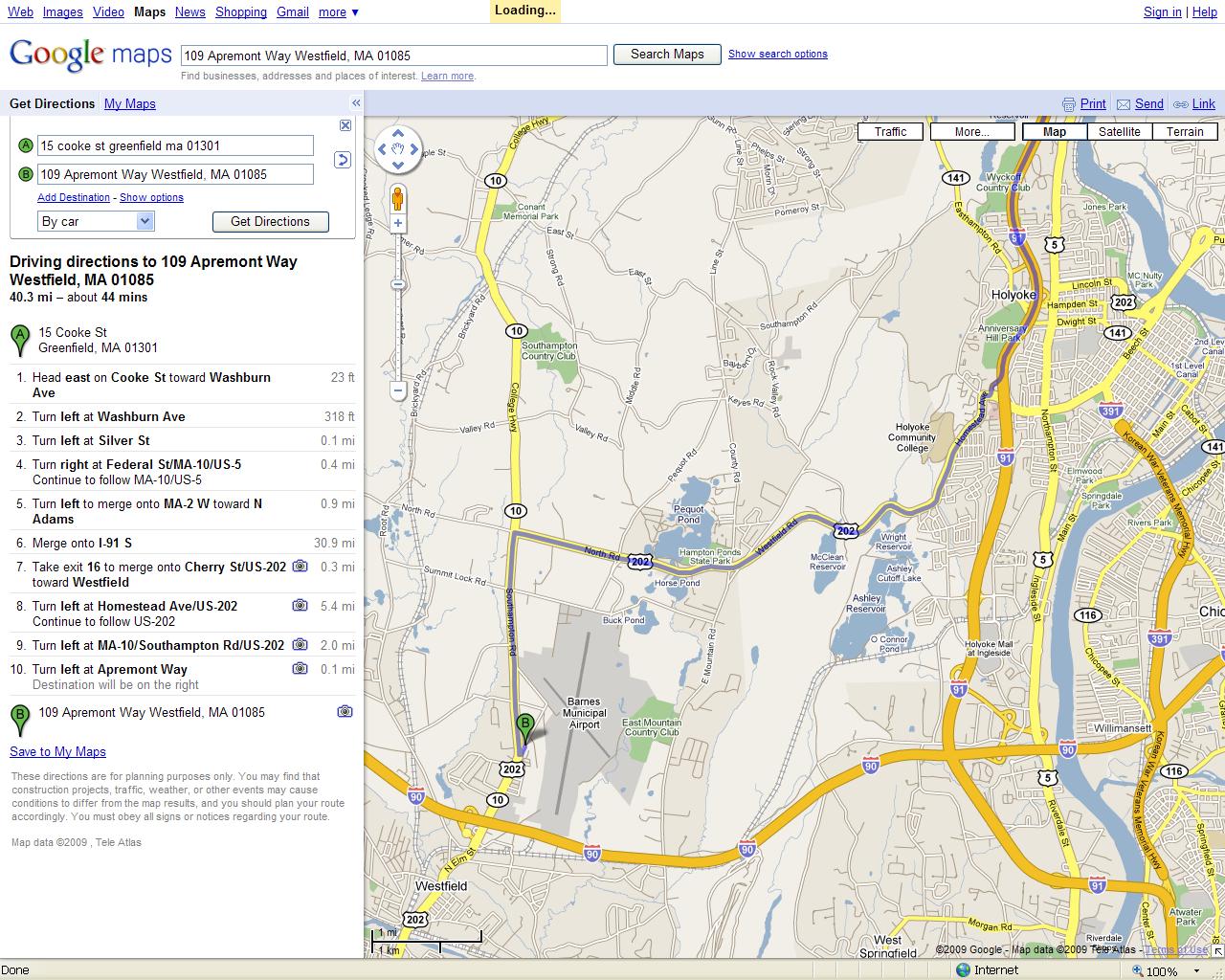Select step 2 Turn left at Washburn Ave
The height and width of the screenshot is (980, 1225).
point(182,416)
